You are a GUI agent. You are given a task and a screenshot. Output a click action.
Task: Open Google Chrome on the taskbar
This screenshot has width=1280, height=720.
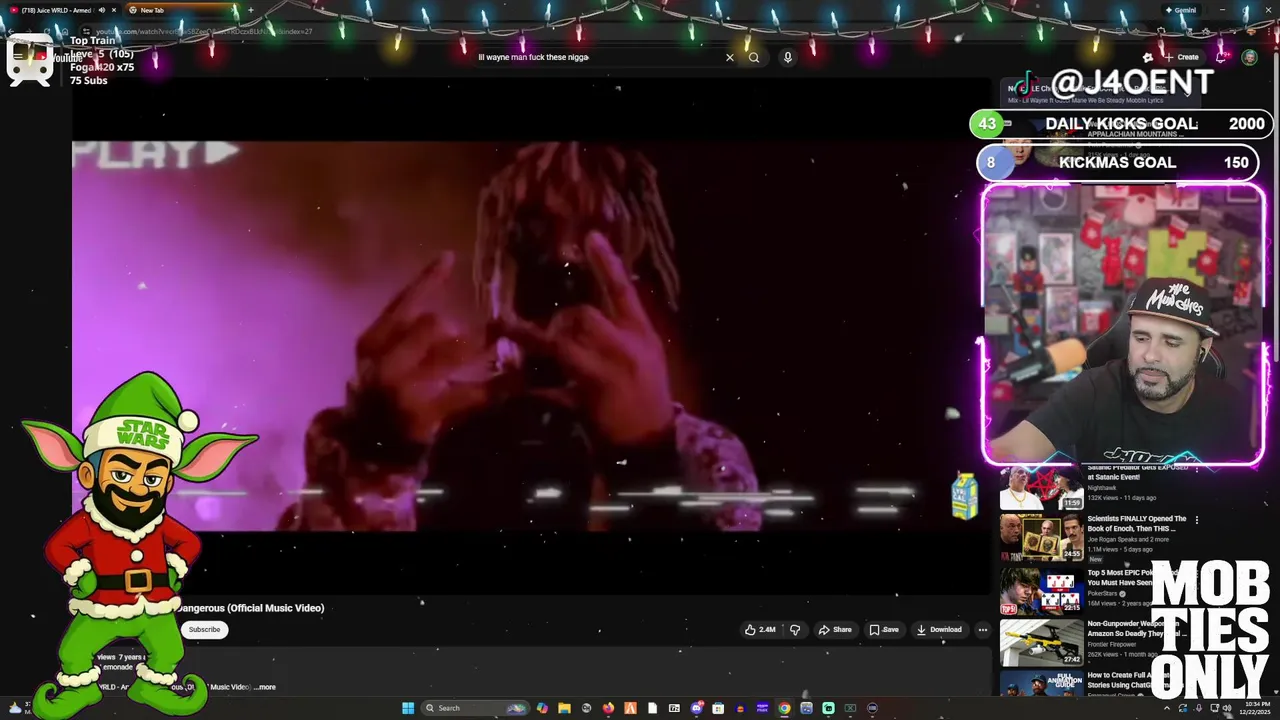(784, 708)
